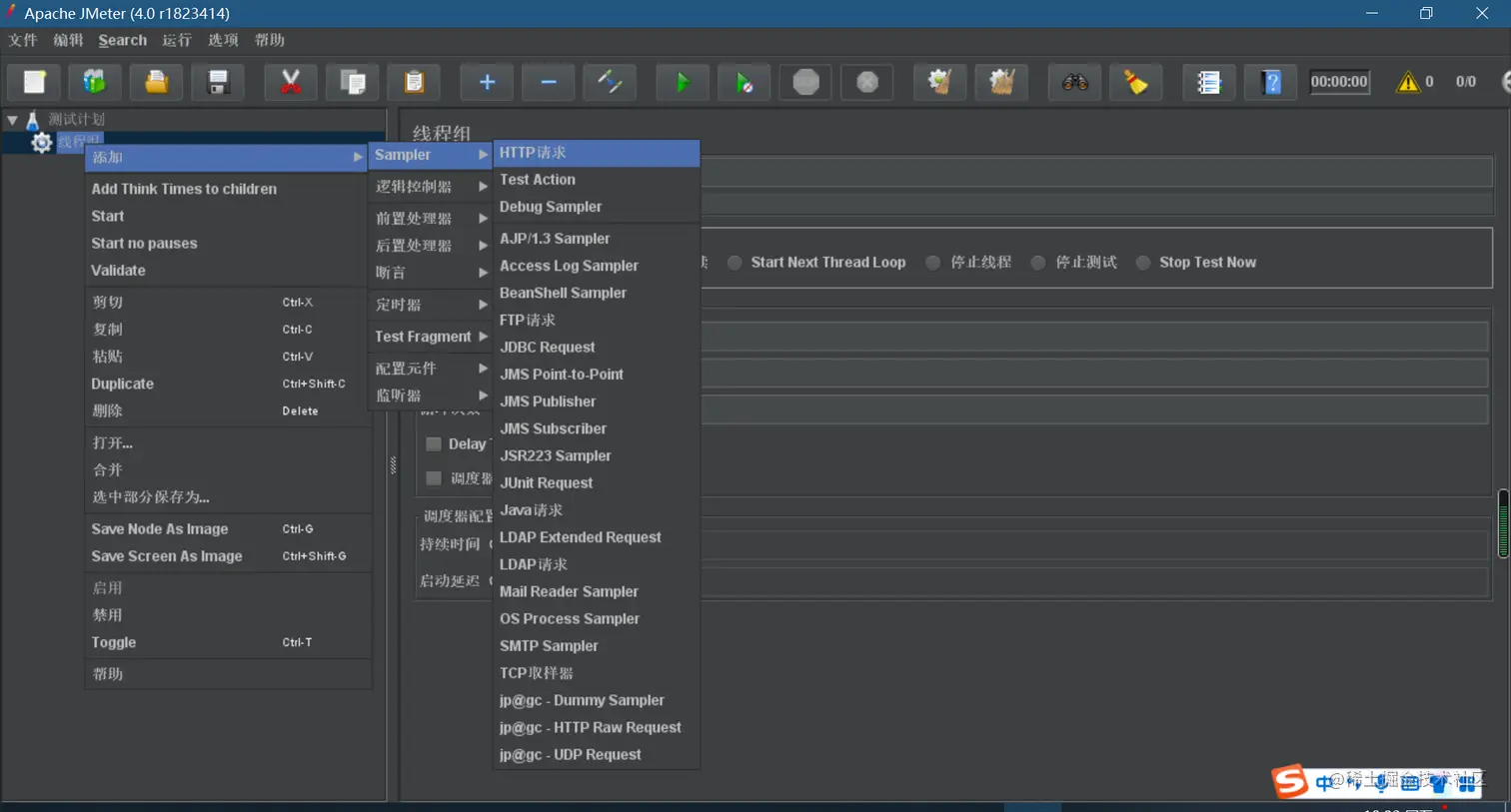Choose JDBC Request sampler
The width and height of the screenshot is (1511, 812).
(x=597, y=348)
